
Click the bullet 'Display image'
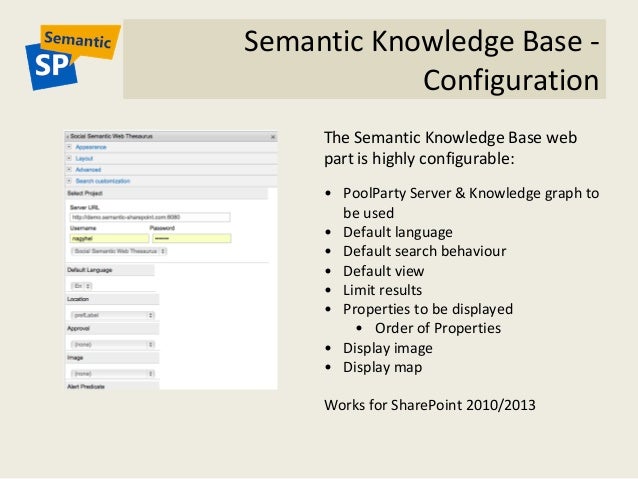point(388,348)
